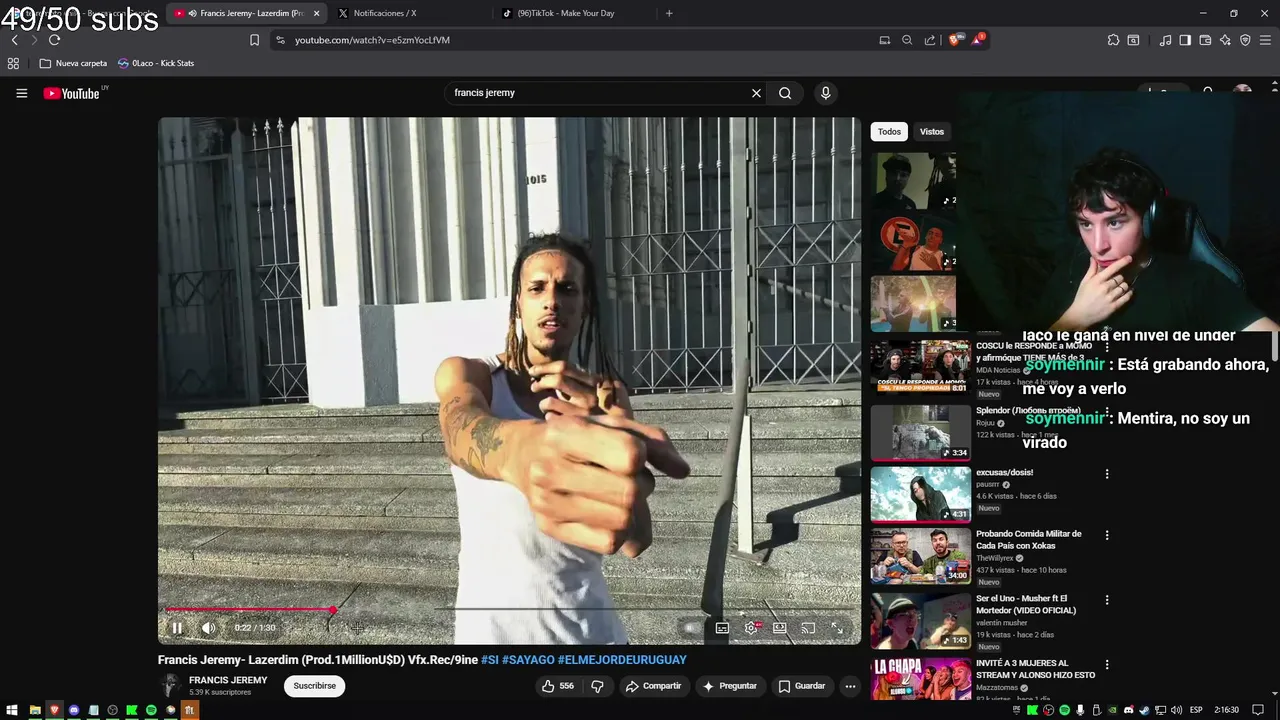The height and width of the screenshot is (720, 1280).
Task: Open options for 'Probando Comida Militar' video
Action: 1106,536
